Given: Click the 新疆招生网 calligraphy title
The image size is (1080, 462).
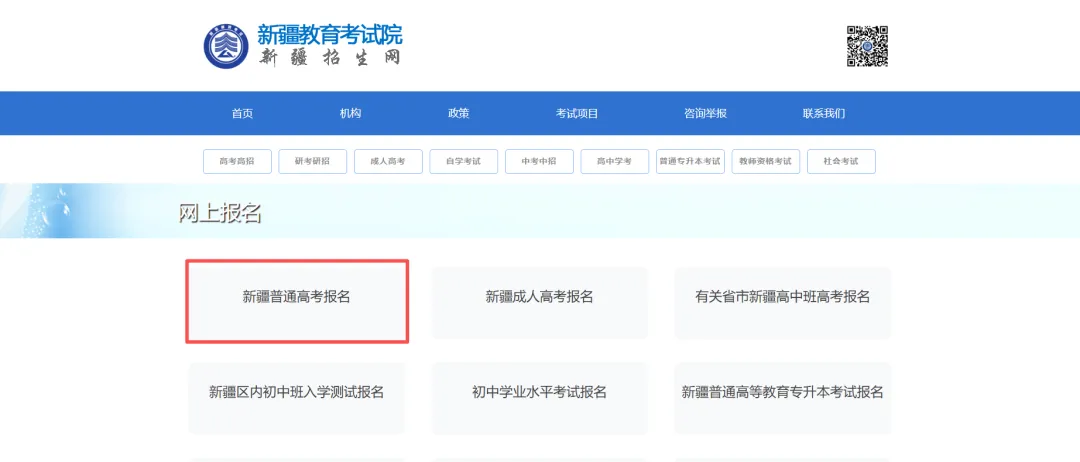Looking at the screenshot, I should 329,57.
